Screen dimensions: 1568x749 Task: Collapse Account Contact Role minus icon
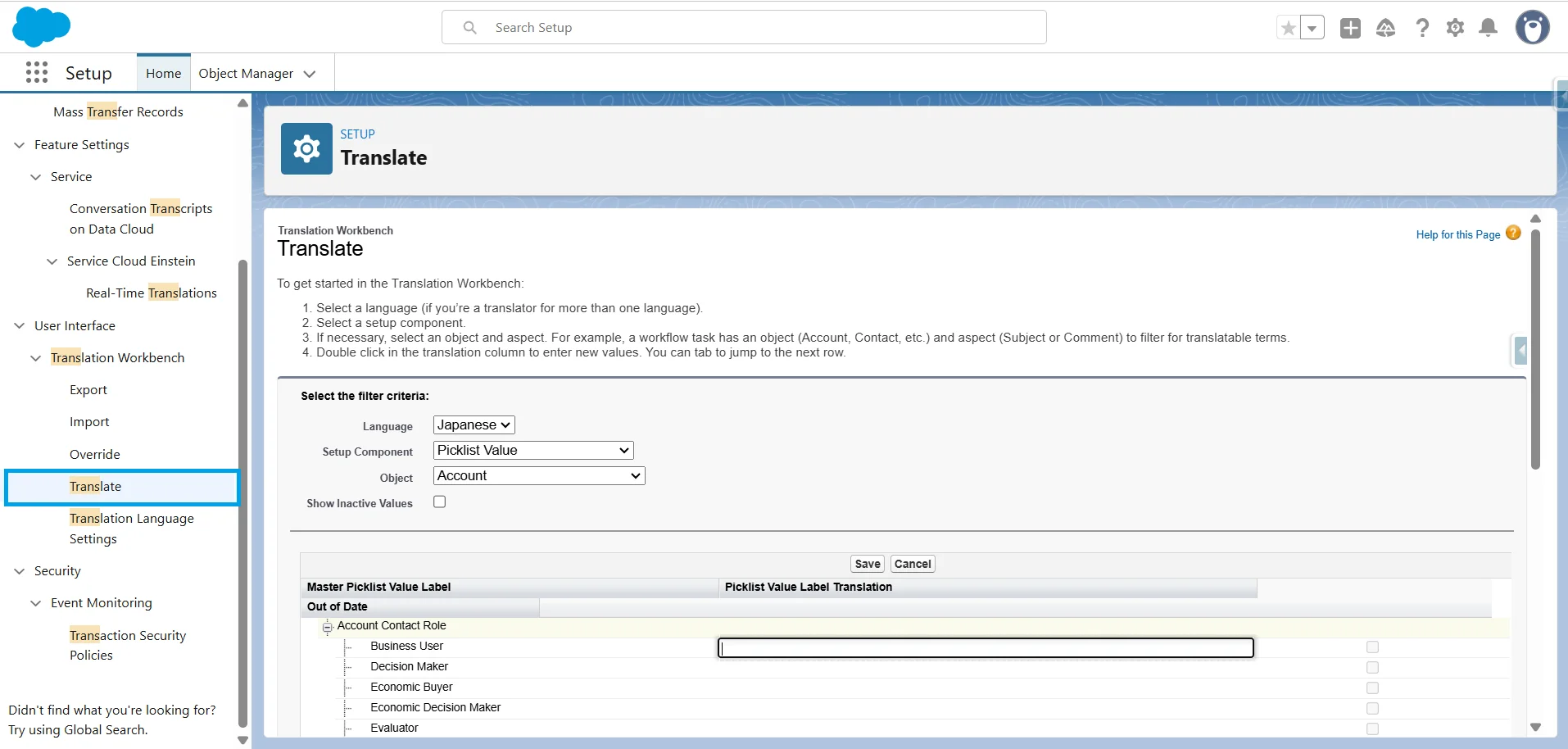tap(327, 627)
